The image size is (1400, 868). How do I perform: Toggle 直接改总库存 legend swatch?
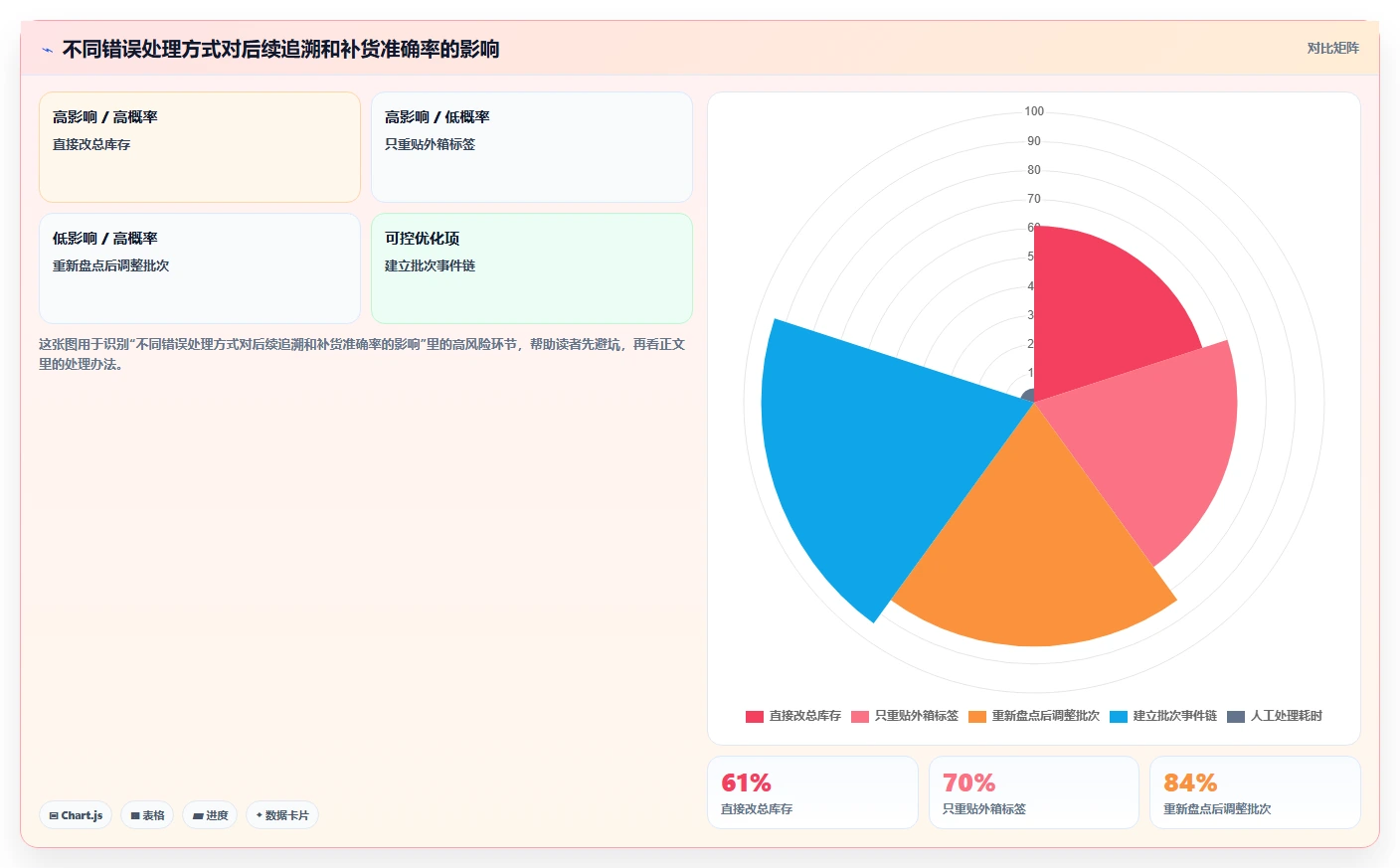[755, 716]
